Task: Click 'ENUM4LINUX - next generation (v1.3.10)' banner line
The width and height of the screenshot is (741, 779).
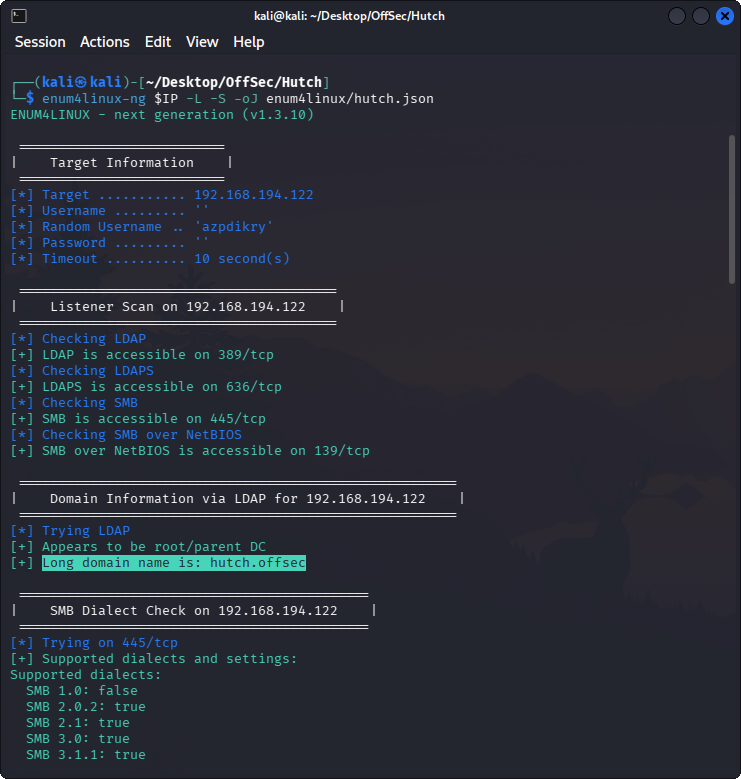Action: coord(162,115)
